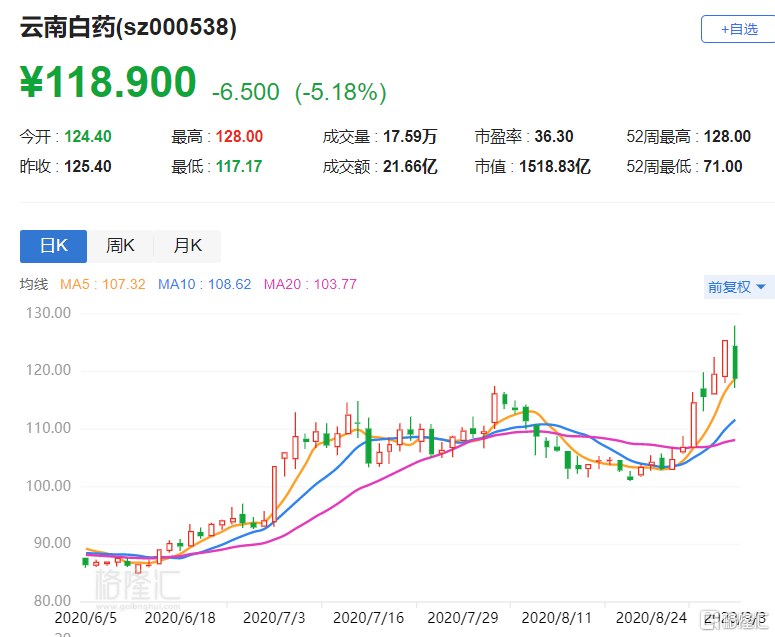
Task: Click the 2020/8/11 date axis label
Action: tap(557, 618)
